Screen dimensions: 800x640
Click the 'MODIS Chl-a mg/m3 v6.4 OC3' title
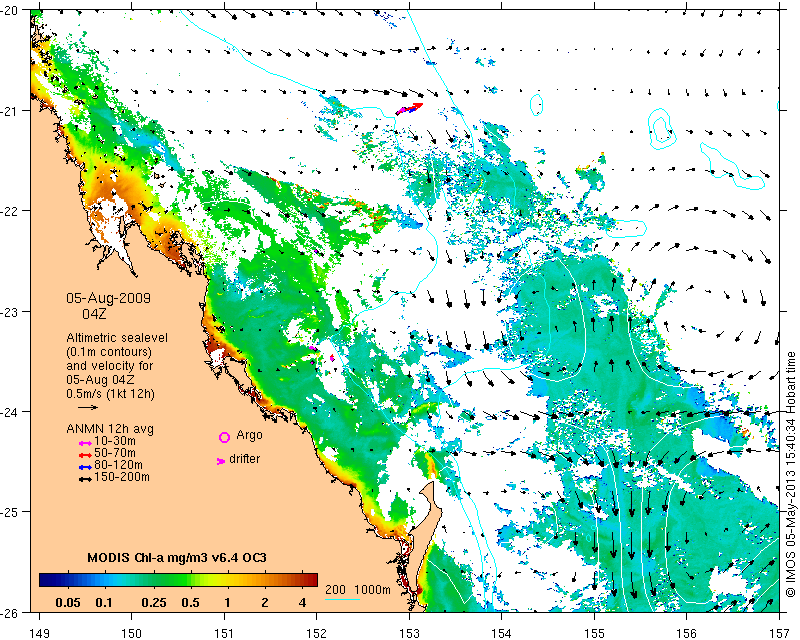tap(177, 557)
